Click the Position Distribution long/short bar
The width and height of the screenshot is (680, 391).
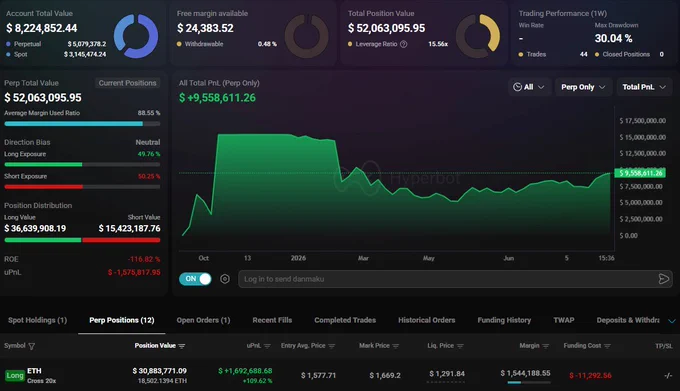coord(82,240)
